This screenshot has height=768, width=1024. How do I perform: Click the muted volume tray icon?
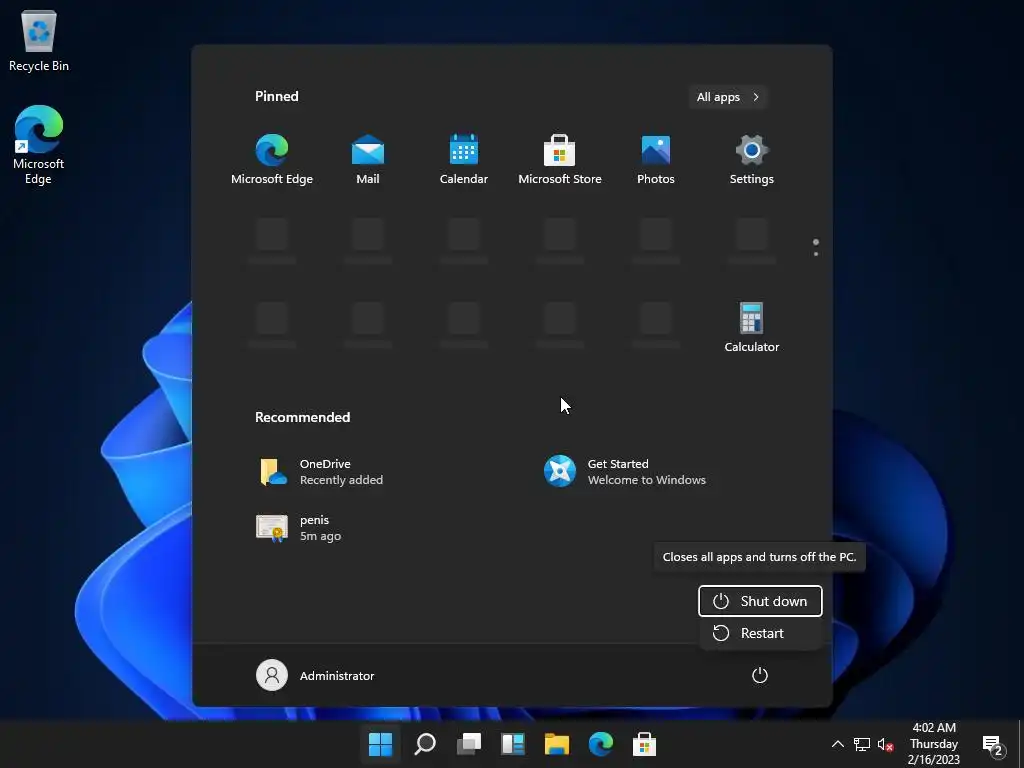pos(886,744)
